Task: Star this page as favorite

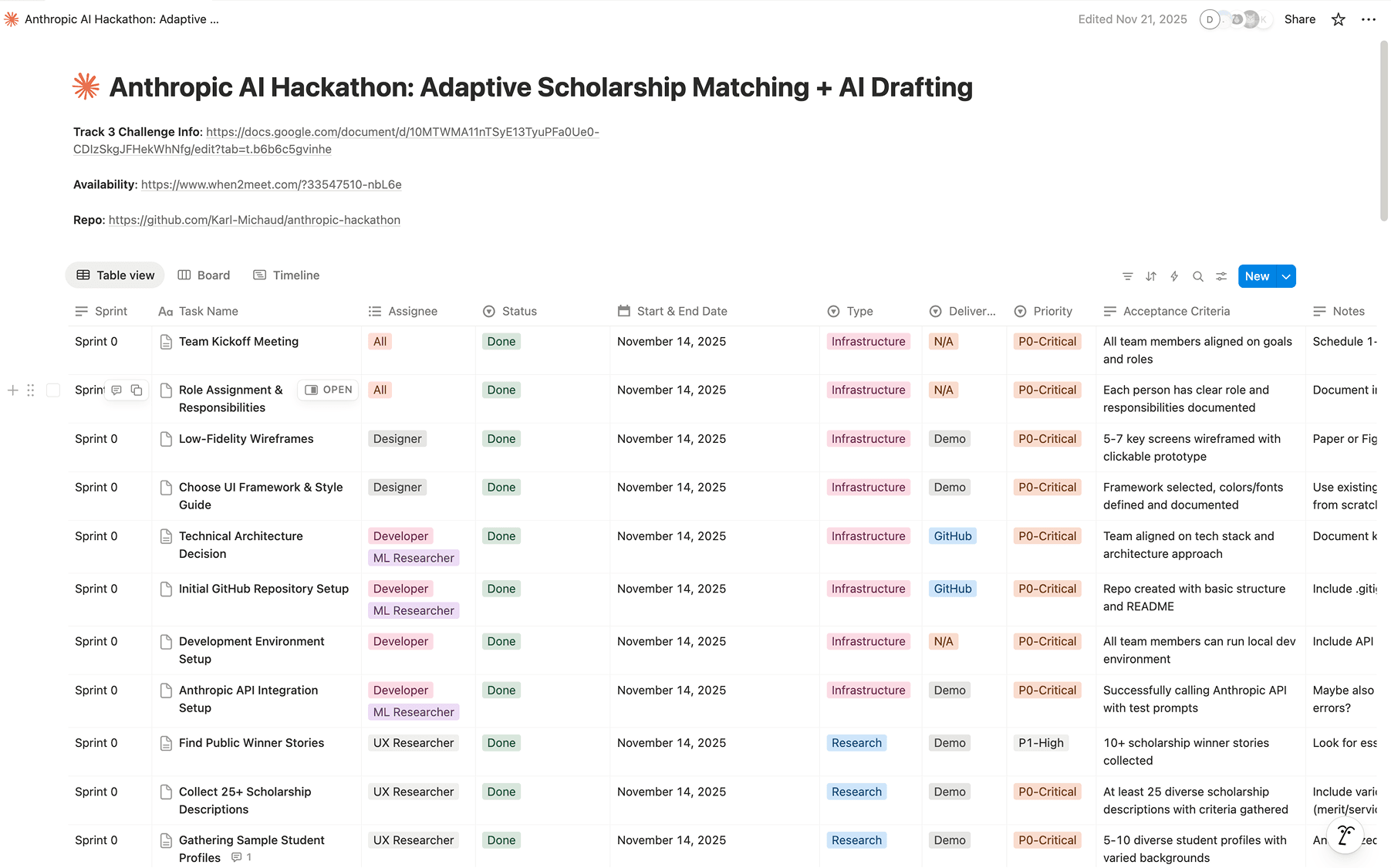Action: coord(1339,19)
